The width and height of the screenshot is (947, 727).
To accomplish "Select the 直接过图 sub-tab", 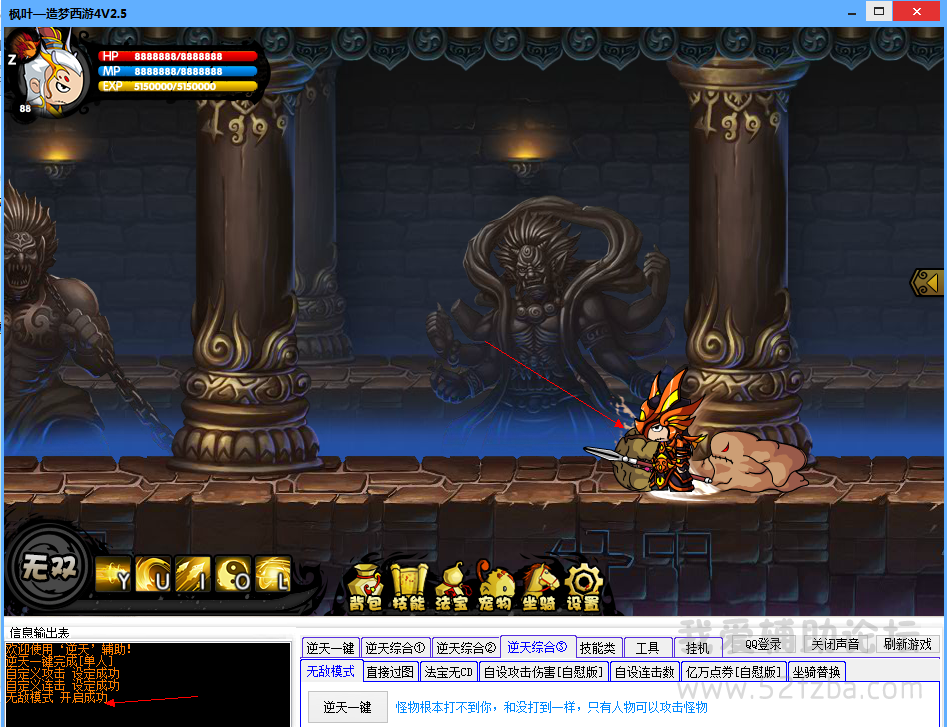I will [x=390, y=671].
